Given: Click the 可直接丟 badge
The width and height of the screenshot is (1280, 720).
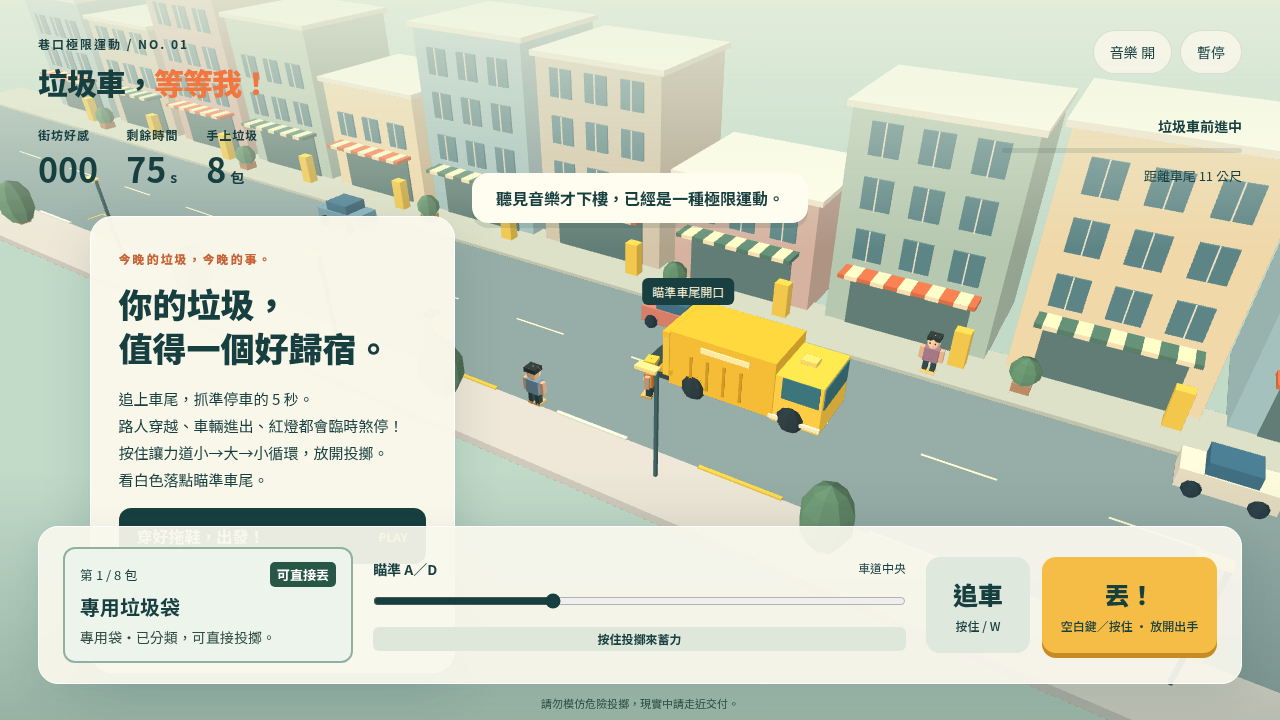Looking at the screenshot, I should (303, 575).
